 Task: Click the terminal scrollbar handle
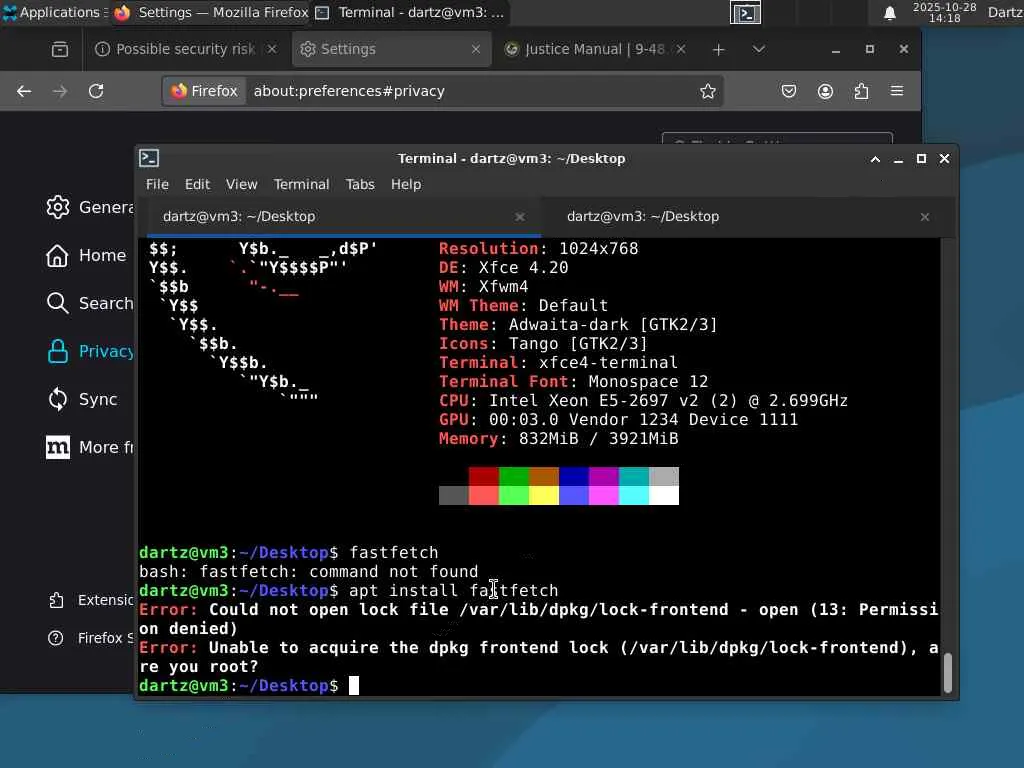[x=948, y=673]
